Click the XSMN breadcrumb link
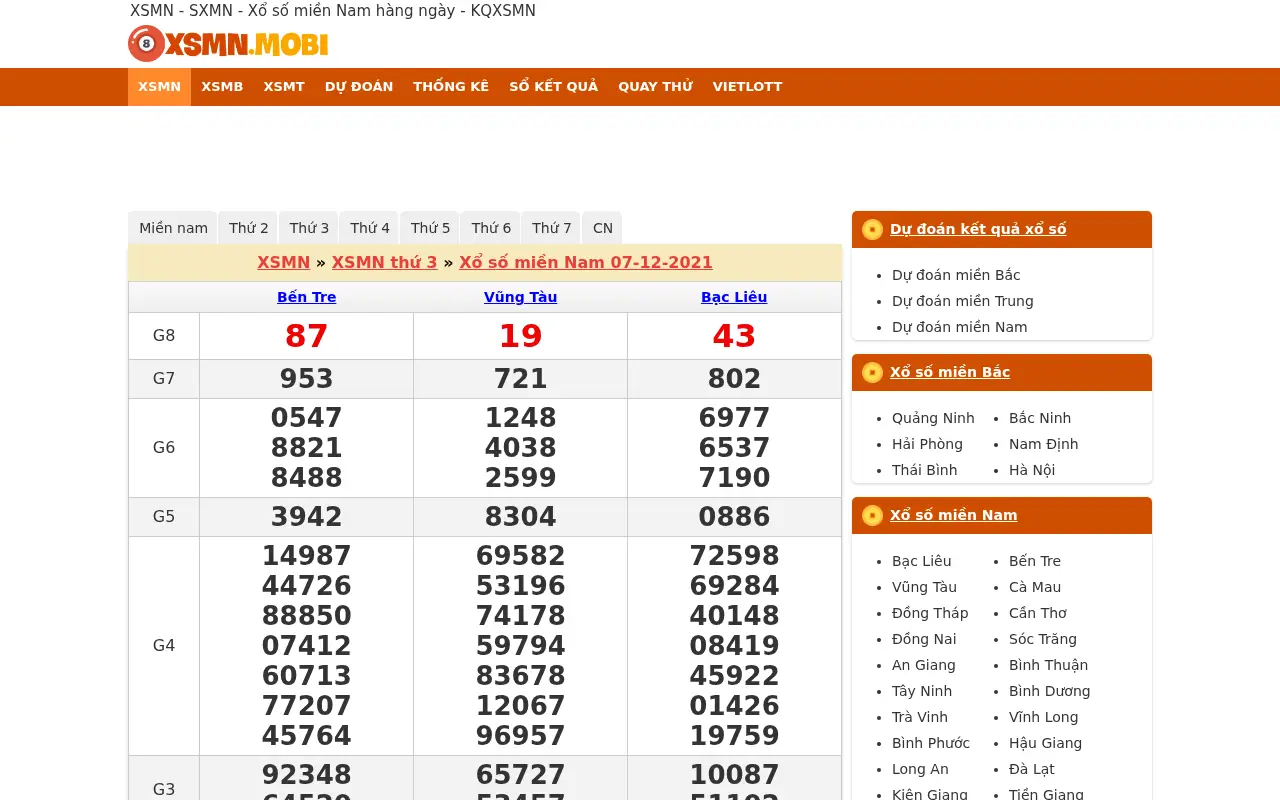This screenshot has height=800, width=1280. click(x=283, y=262)
